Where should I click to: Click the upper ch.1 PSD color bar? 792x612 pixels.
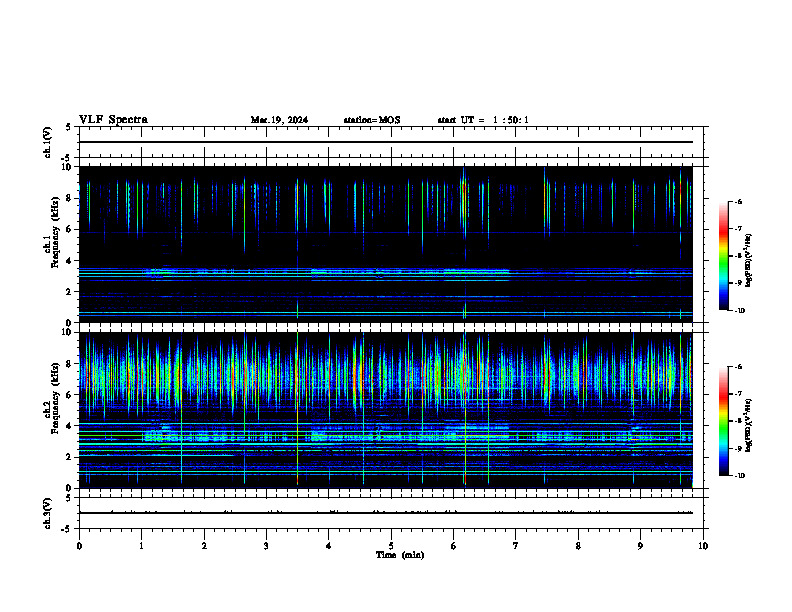(x=723, y=256)
